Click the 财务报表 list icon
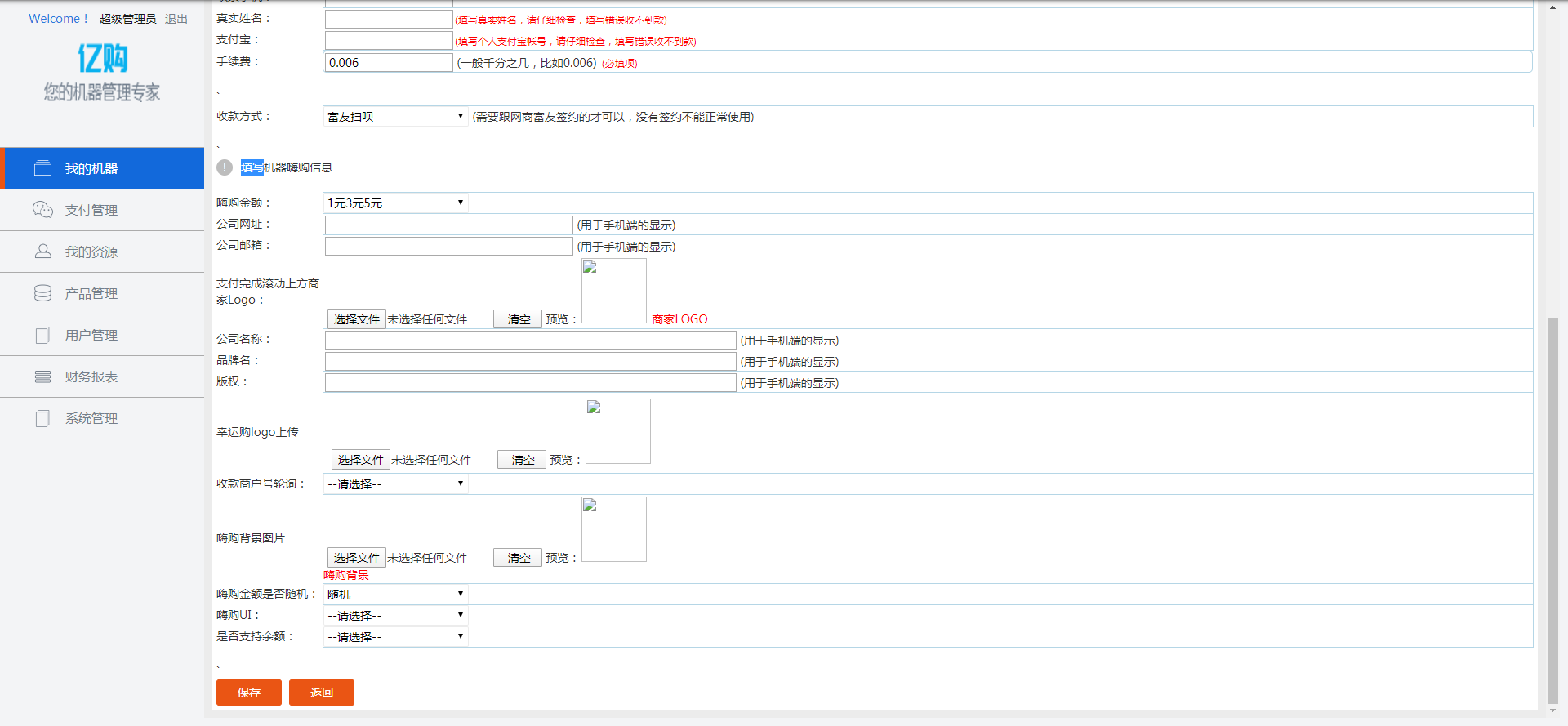This screenshot has height=726, width=1568. tap(42, 376)
